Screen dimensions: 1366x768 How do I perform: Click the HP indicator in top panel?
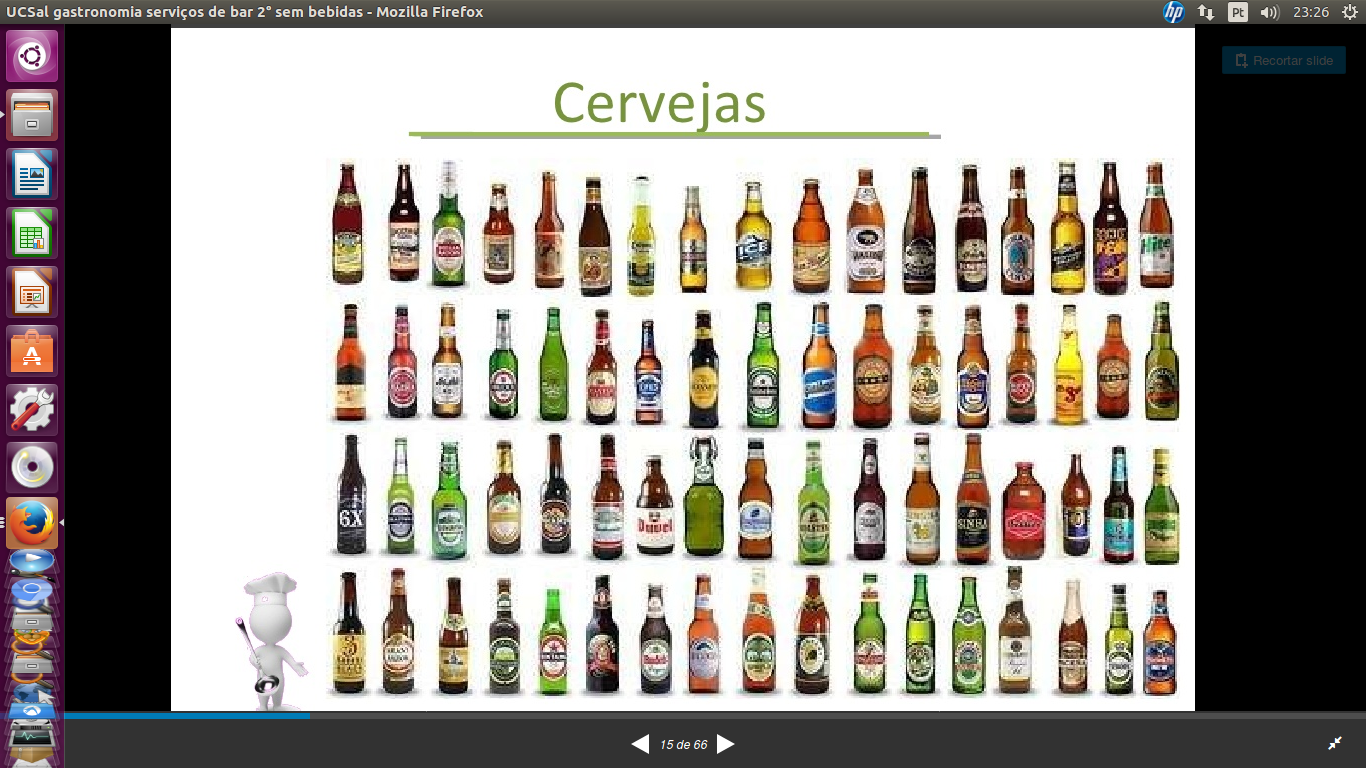pos(1174,12)
